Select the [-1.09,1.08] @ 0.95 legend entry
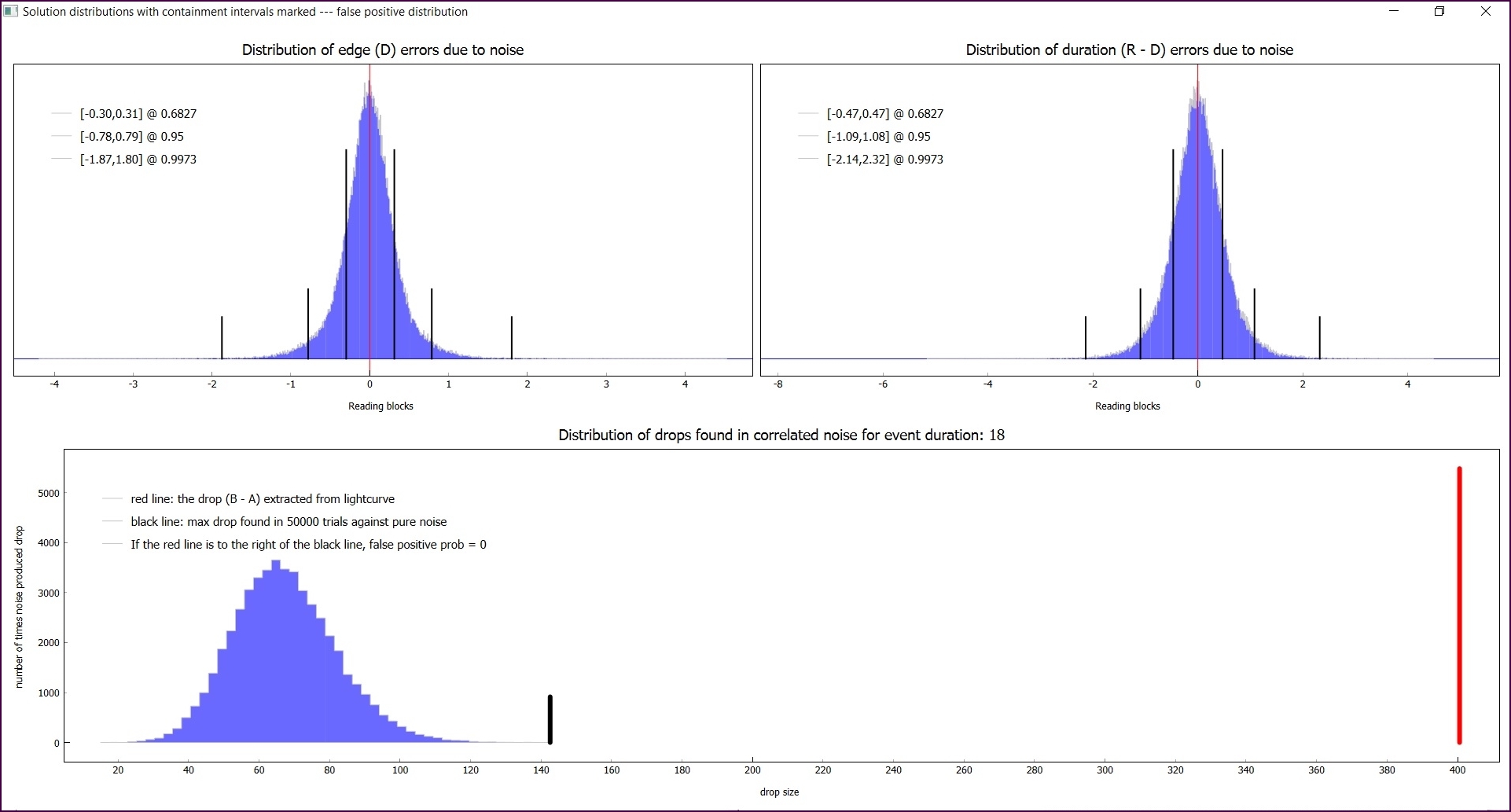 click(x=879, y=137)
